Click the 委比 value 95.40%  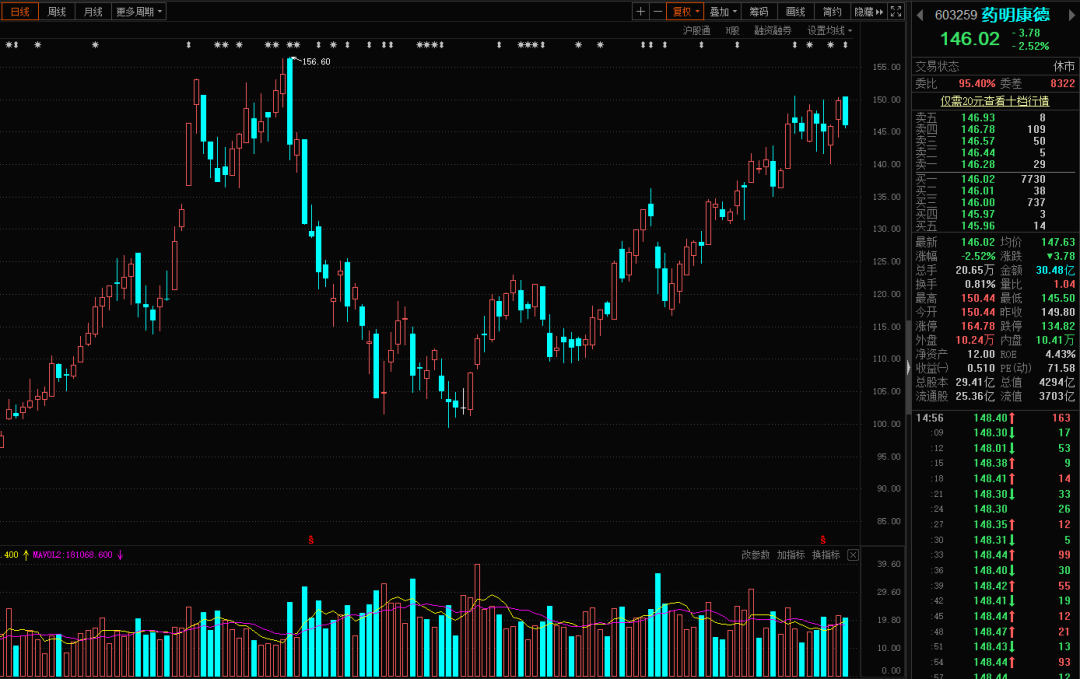coord(977,83)
